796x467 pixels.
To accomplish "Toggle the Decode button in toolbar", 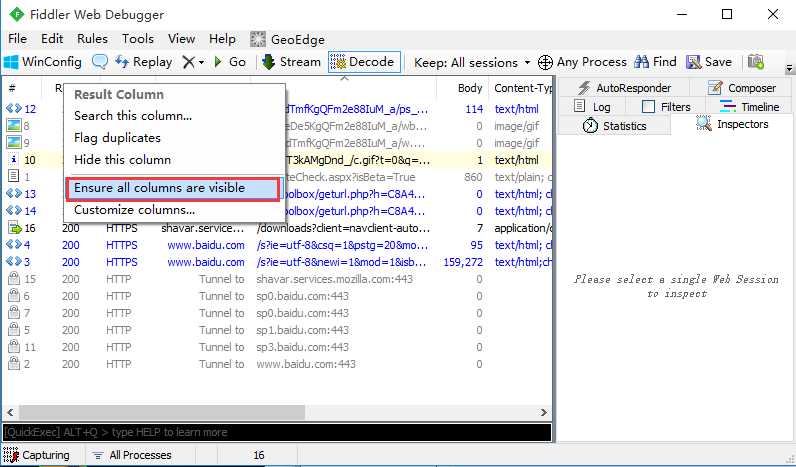I will (364, 62).
